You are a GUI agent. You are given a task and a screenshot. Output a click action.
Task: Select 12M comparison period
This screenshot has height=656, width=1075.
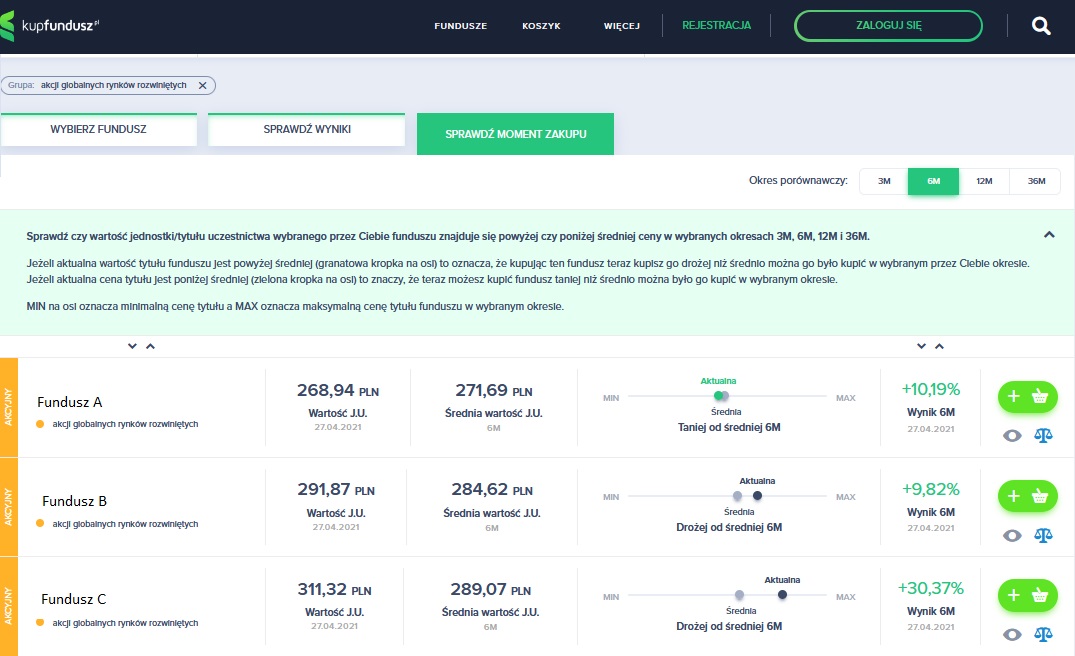pyautogui.click(x=984, y=182)
